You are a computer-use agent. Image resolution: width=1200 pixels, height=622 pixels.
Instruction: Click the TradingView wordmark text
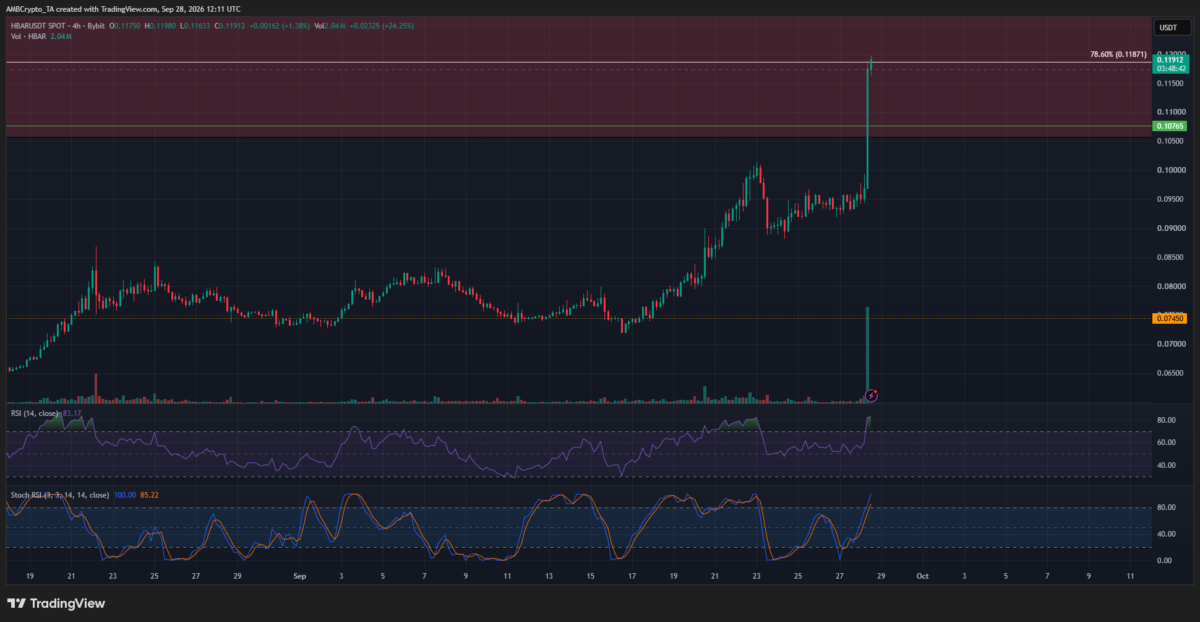click(x=68, y=603)
